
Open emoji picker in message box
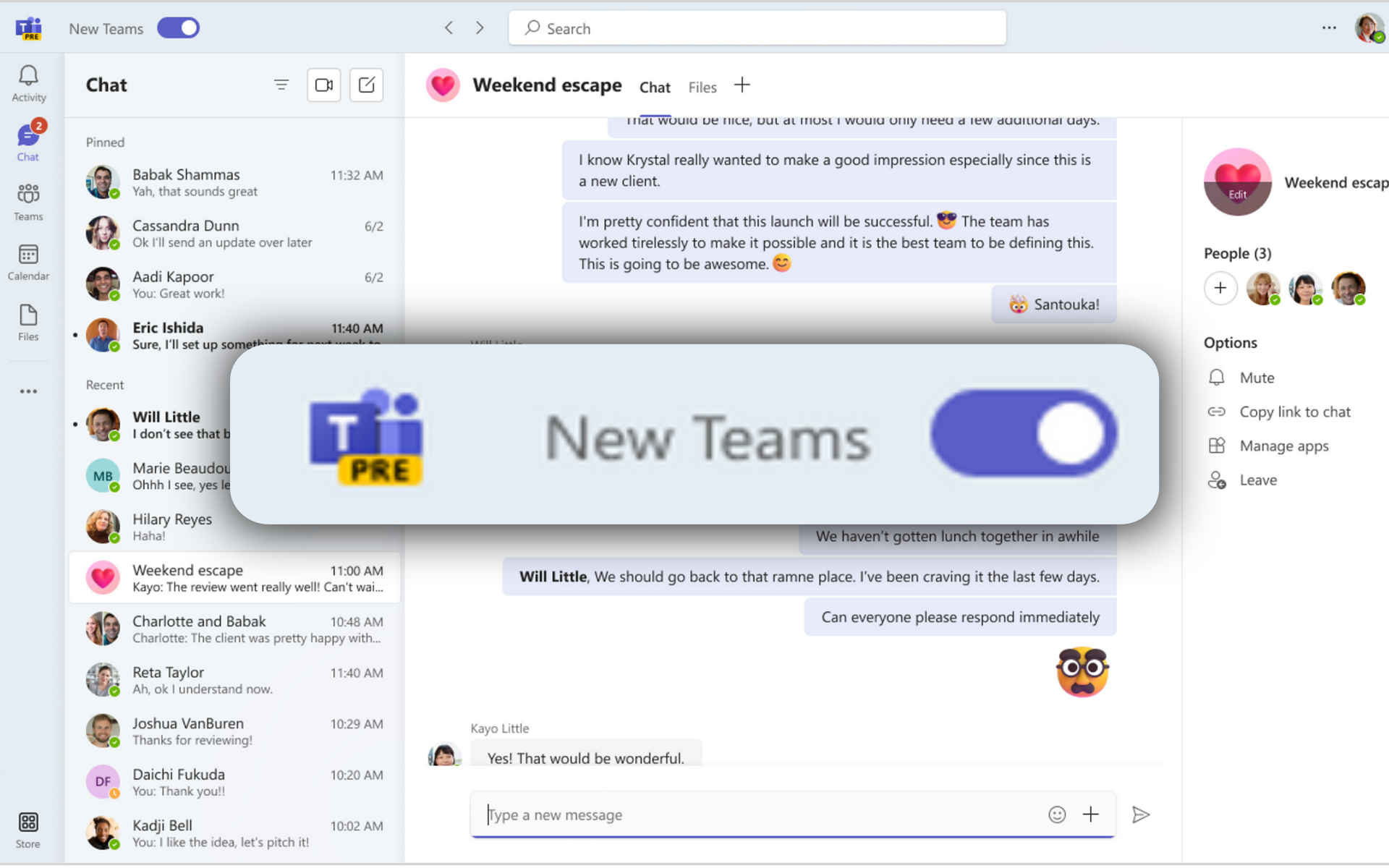pos(1057,814)
